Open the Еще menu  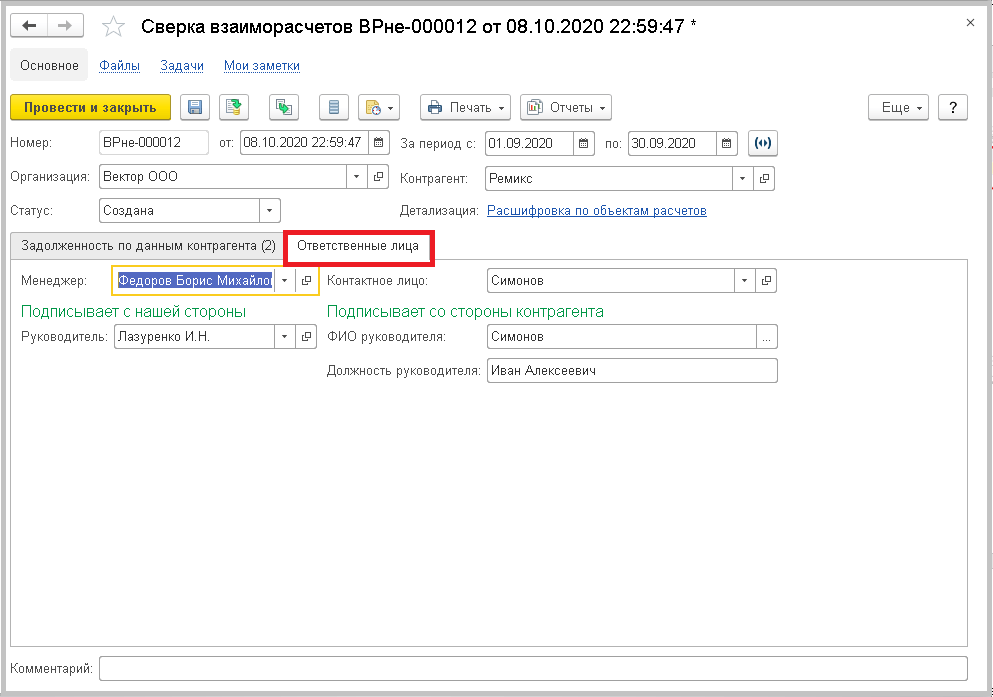pyautogui.click(x=899, y=108)
